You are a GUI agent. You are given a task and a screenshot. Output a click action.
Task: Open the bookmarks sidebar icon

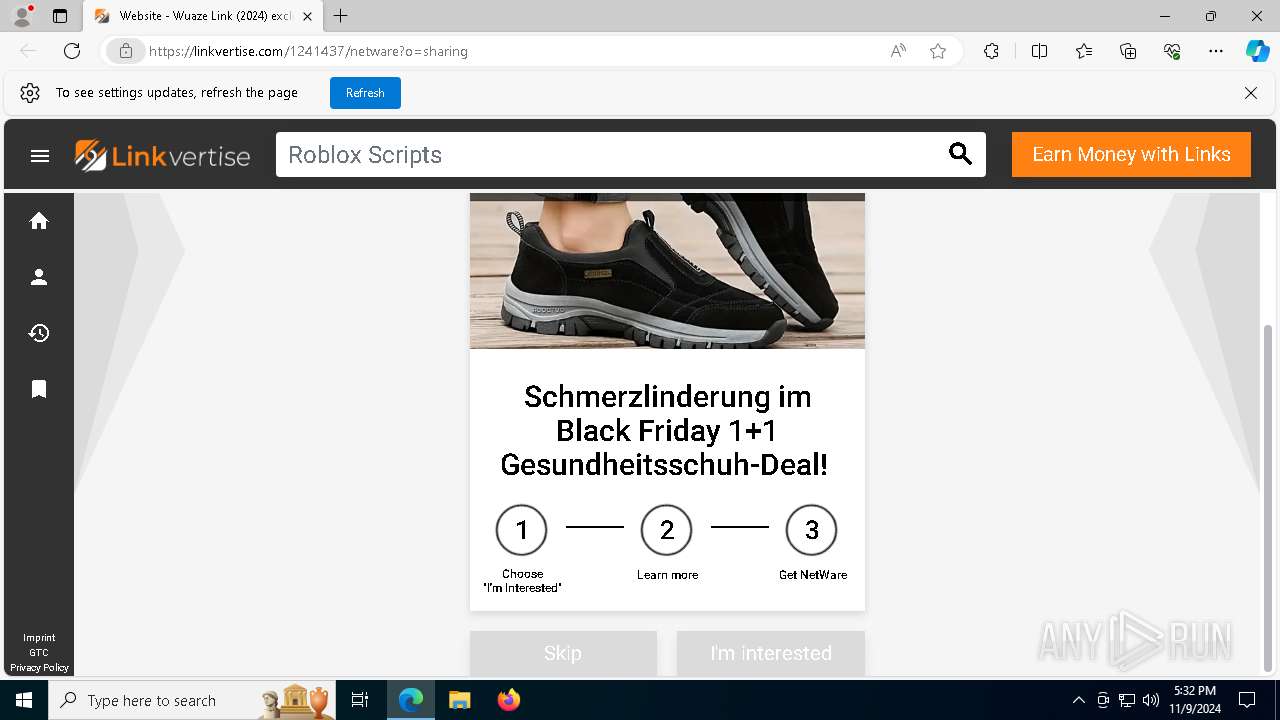click(x=39, y=389)
